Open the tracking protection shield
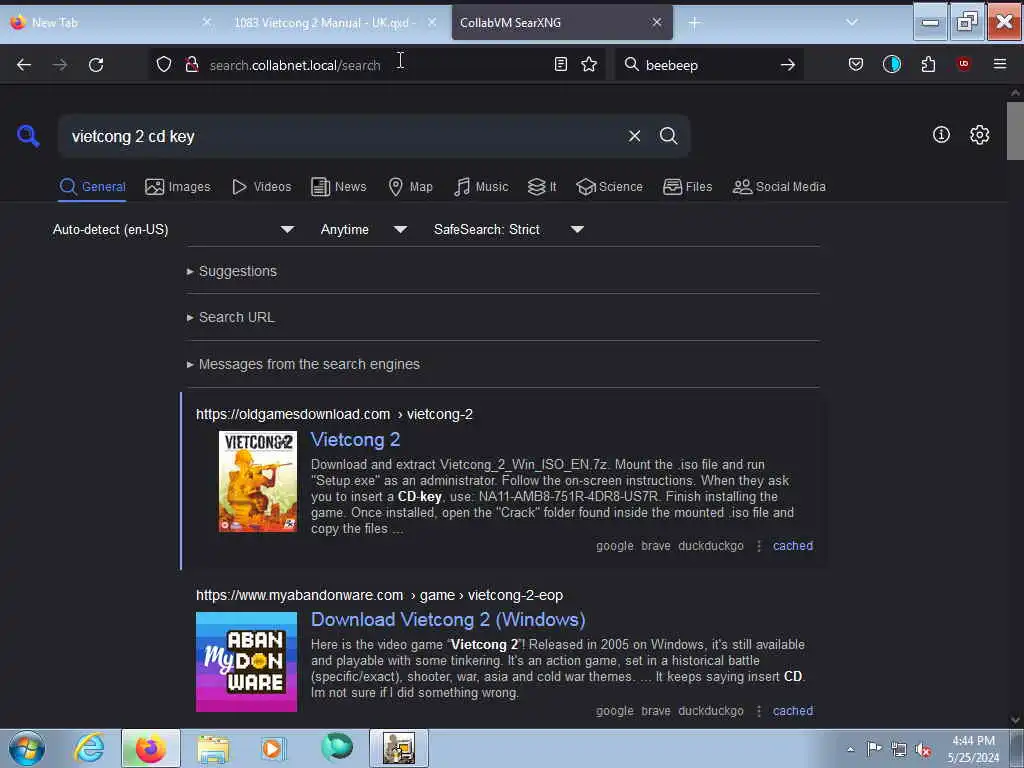The width and height of the screenshot is (1024, 768). (x=164, y=64)
